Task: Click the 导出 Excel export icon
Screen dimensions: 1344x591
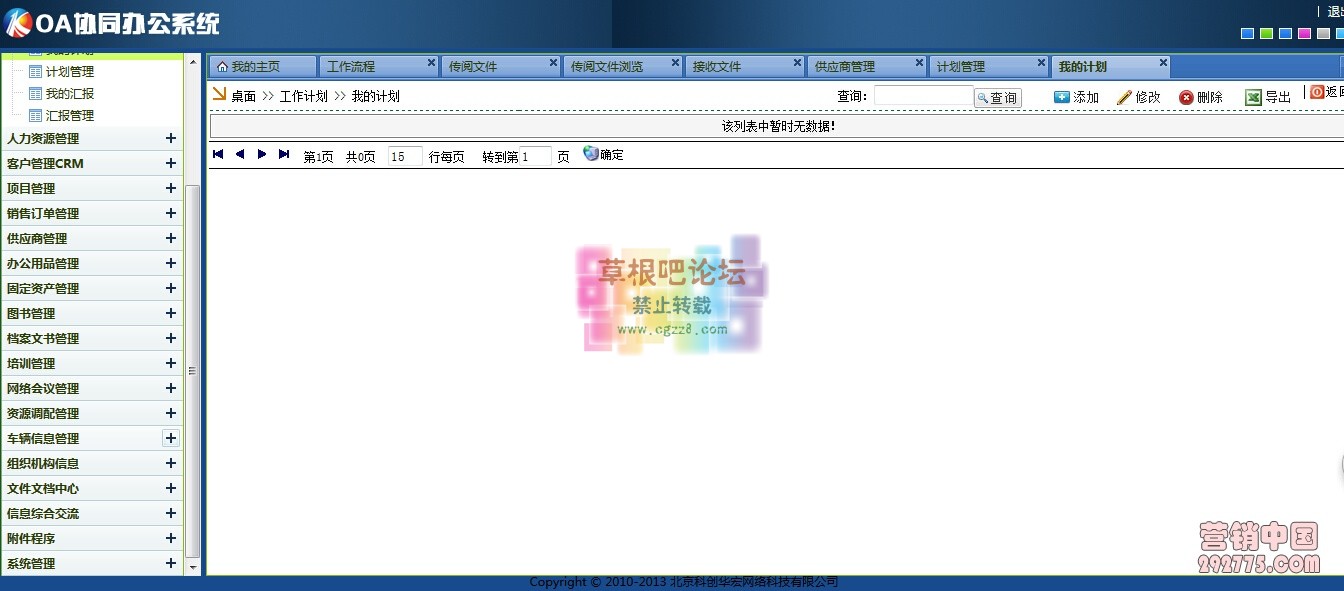Action: click(1253, 97)
